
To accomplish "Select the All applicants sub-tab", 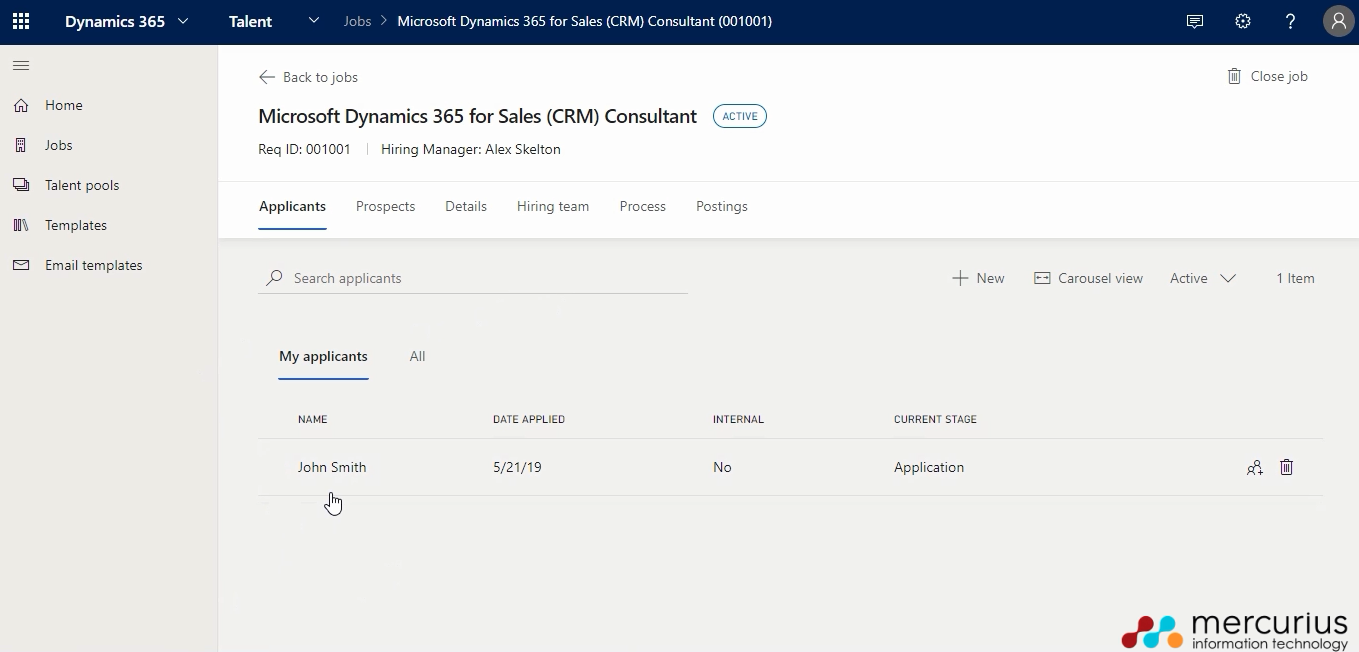I will point(417,356).
